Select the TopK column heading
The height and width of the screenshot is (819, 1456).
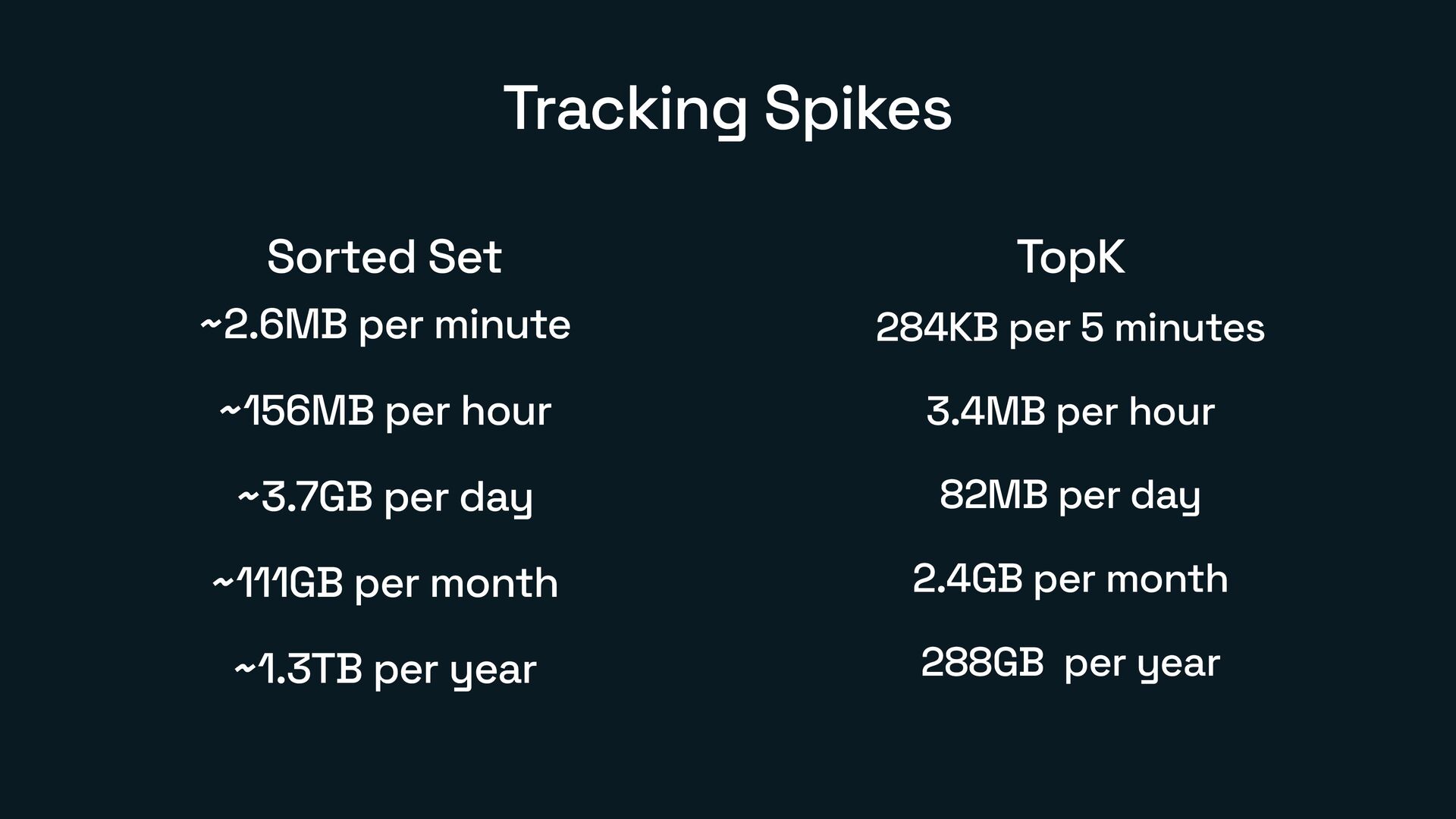1070,257
